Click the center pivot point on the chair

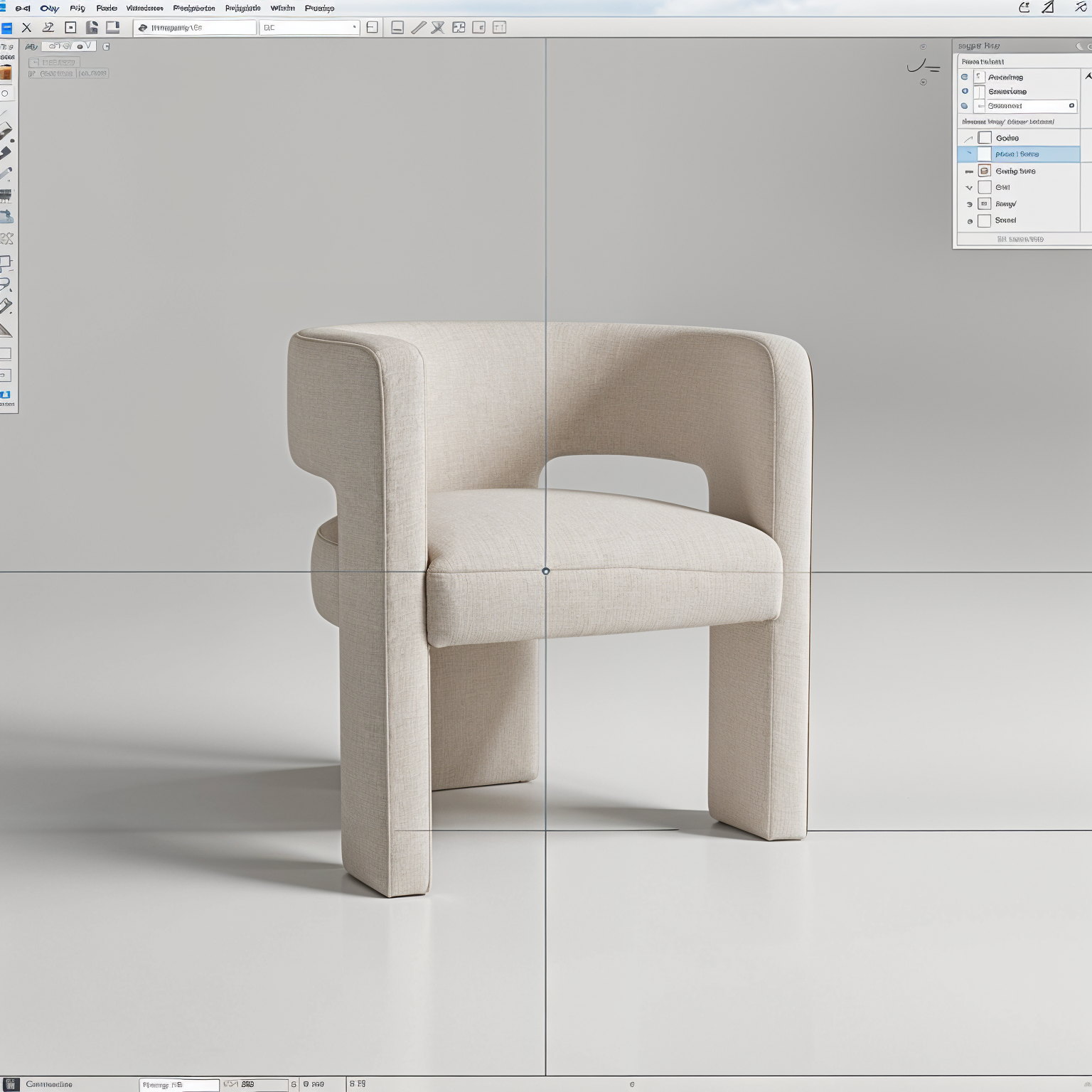pyautogui.click(x=545, y=571)
